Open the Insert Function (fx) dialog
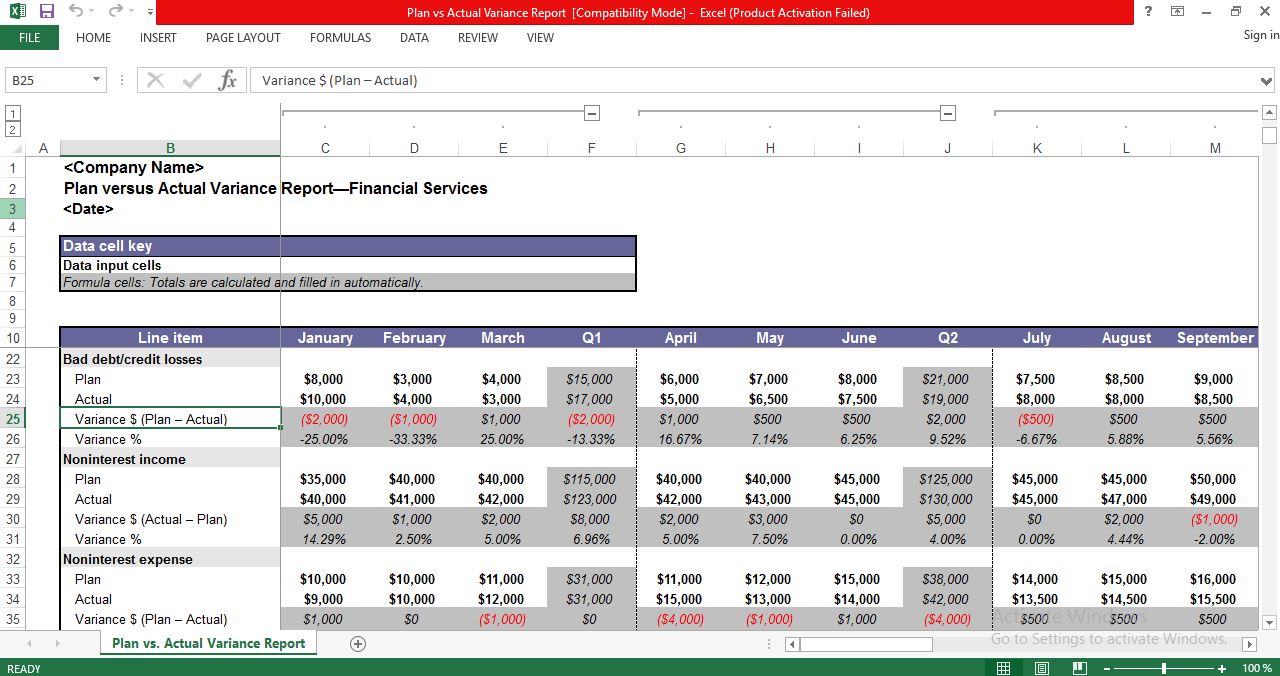Image resolution: width=1280 pixels, height=676 pixels. [226, 80]
